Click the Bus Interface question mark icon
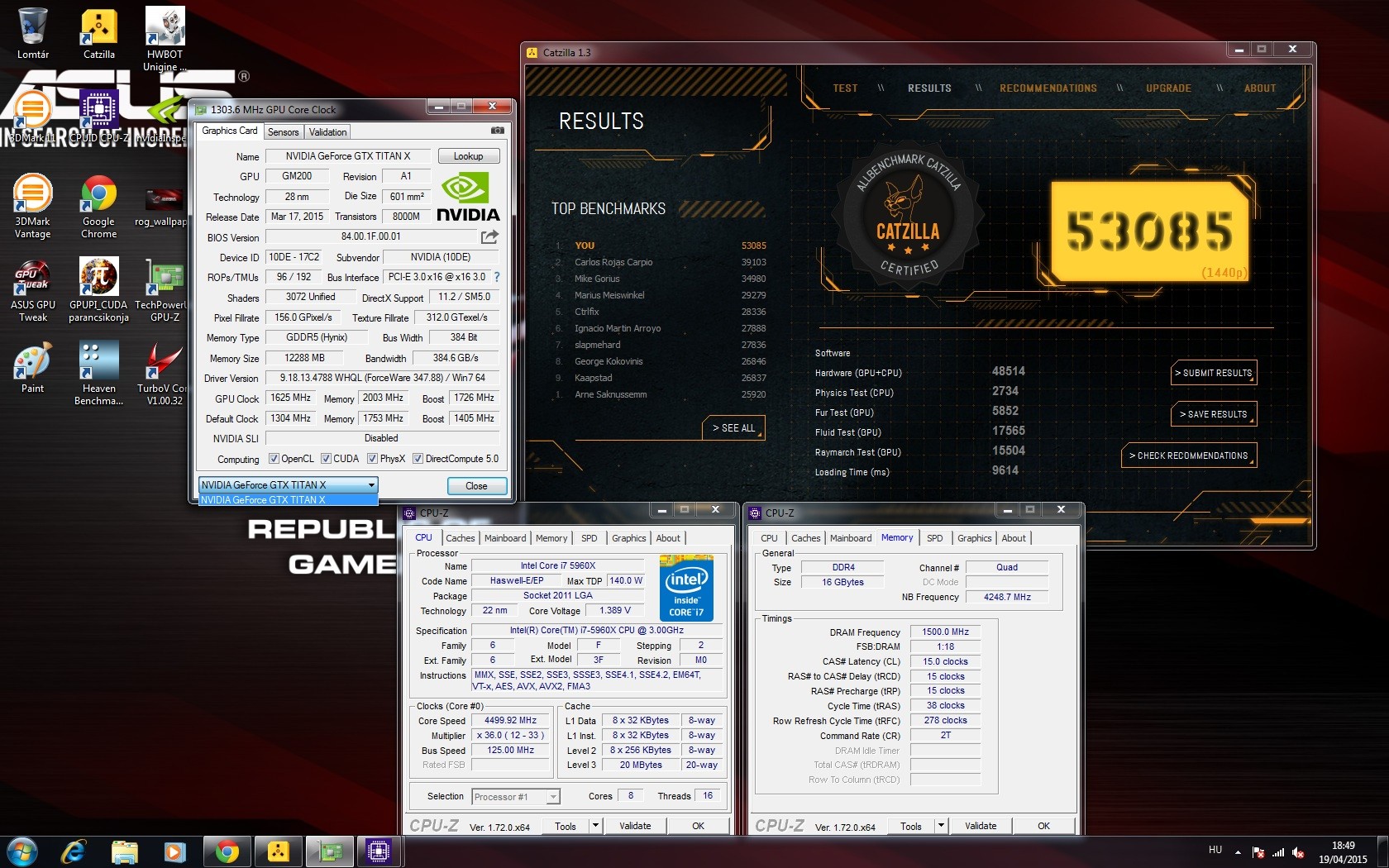This screenshot has width=1389, height=868. (x=497, y=277)
